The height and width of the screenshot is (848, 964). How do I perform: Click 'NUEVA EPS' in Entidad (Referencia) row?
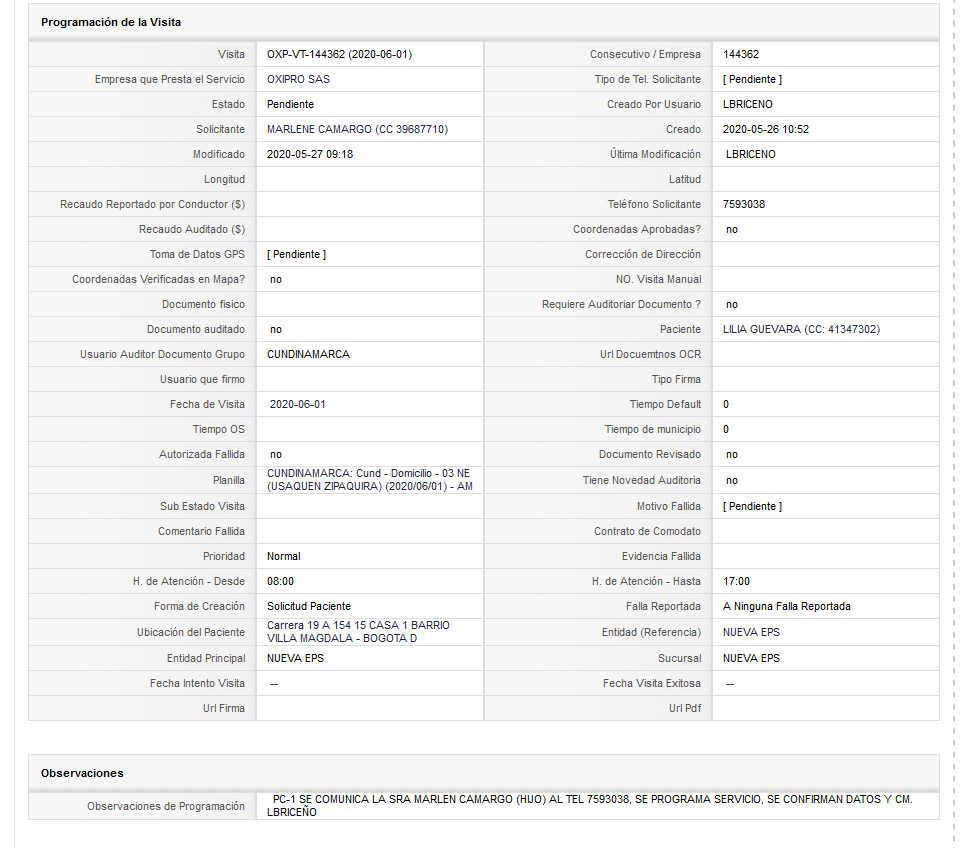751,632
